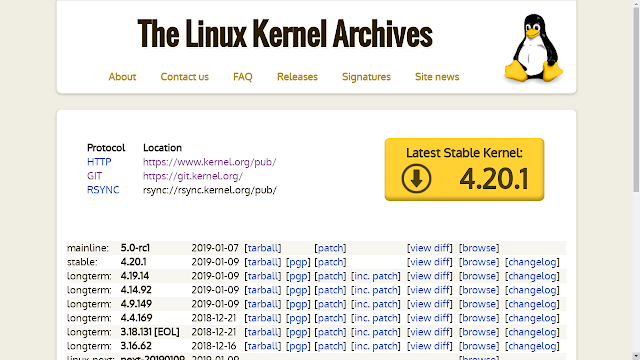Open https://www.kernel.org/pub/ link
The image size is (640, 360).
[x=209, y=162]
